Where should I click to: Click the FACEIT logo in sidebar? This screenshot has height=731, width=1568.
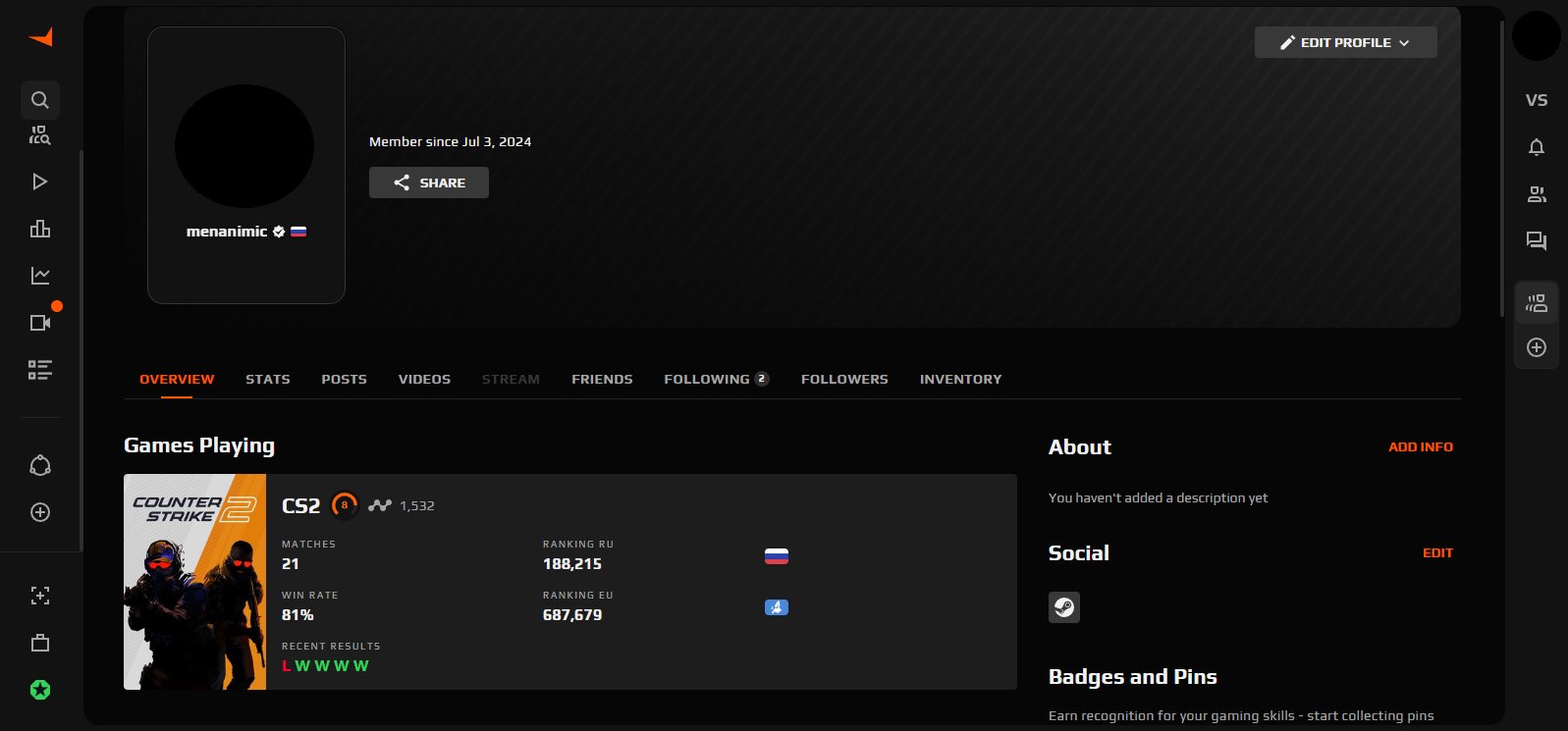point(40,37)
